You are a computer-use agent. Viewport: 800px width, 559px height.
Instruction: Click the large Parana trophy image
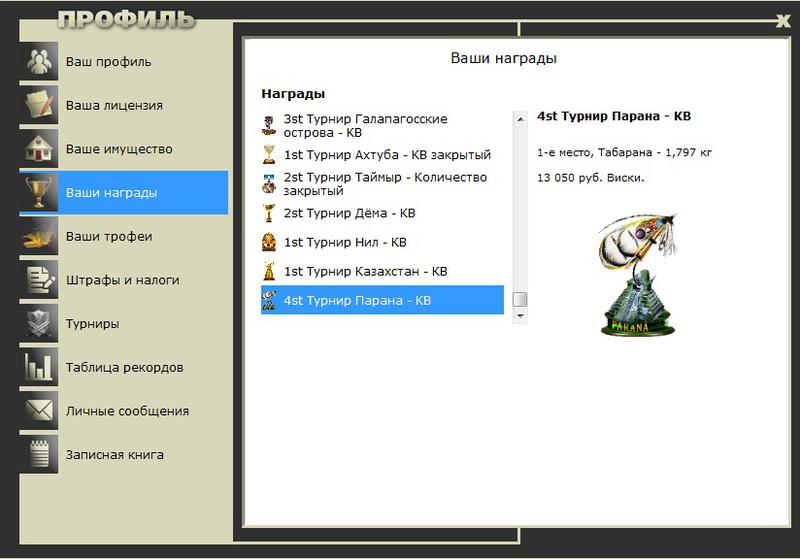pos(637,274)
